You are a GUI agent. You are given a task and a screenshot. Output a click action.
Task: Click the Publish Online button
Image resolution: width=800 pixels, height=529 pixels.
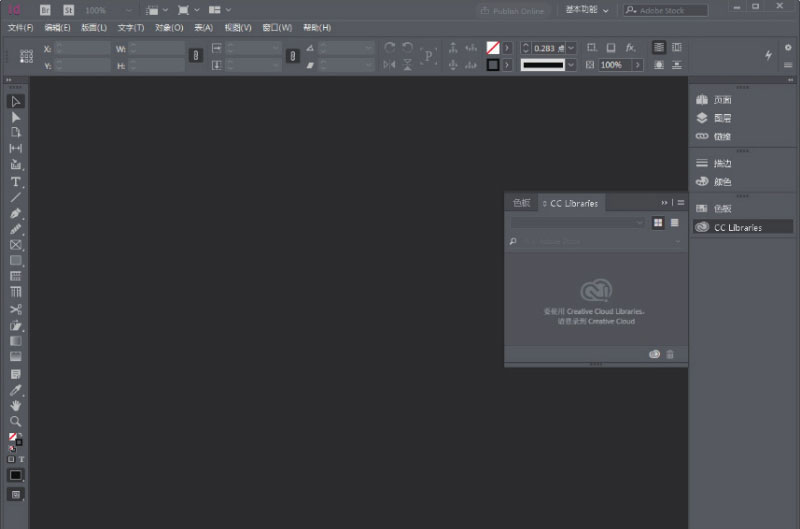513,11
